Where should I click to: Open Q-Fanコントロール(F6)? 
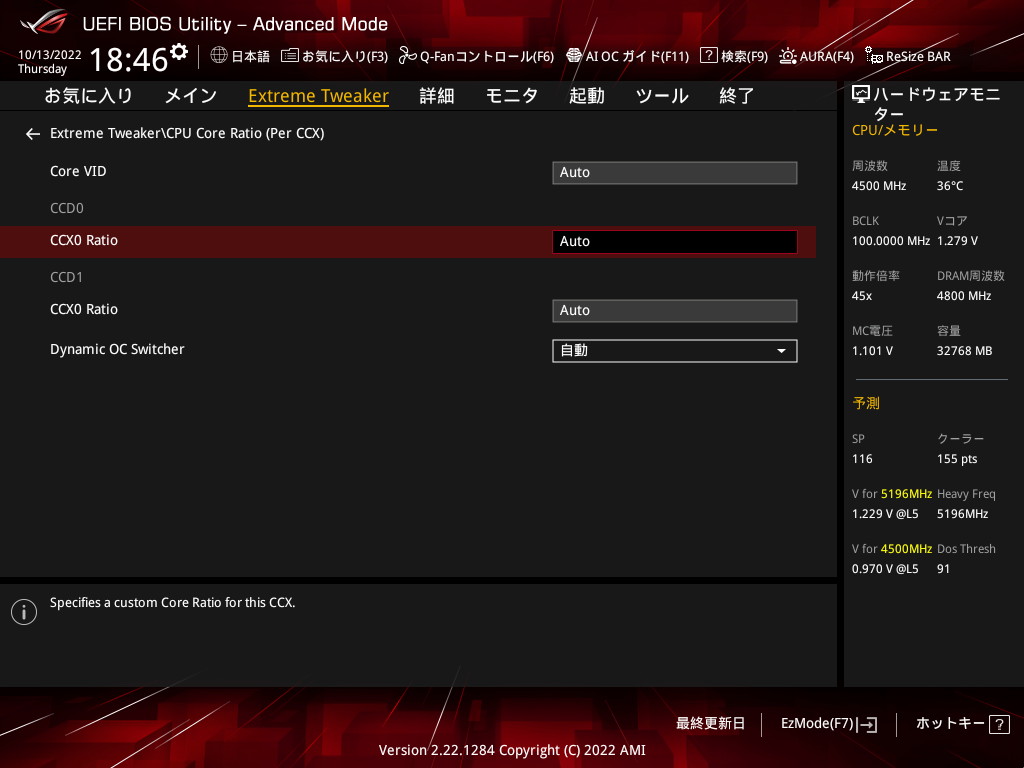click(476, 56)
